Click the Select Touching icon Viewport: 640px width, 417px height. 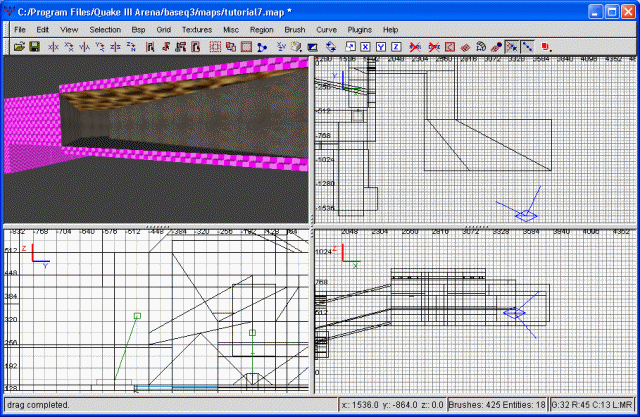pyautogui.click(x=165, y=47)
